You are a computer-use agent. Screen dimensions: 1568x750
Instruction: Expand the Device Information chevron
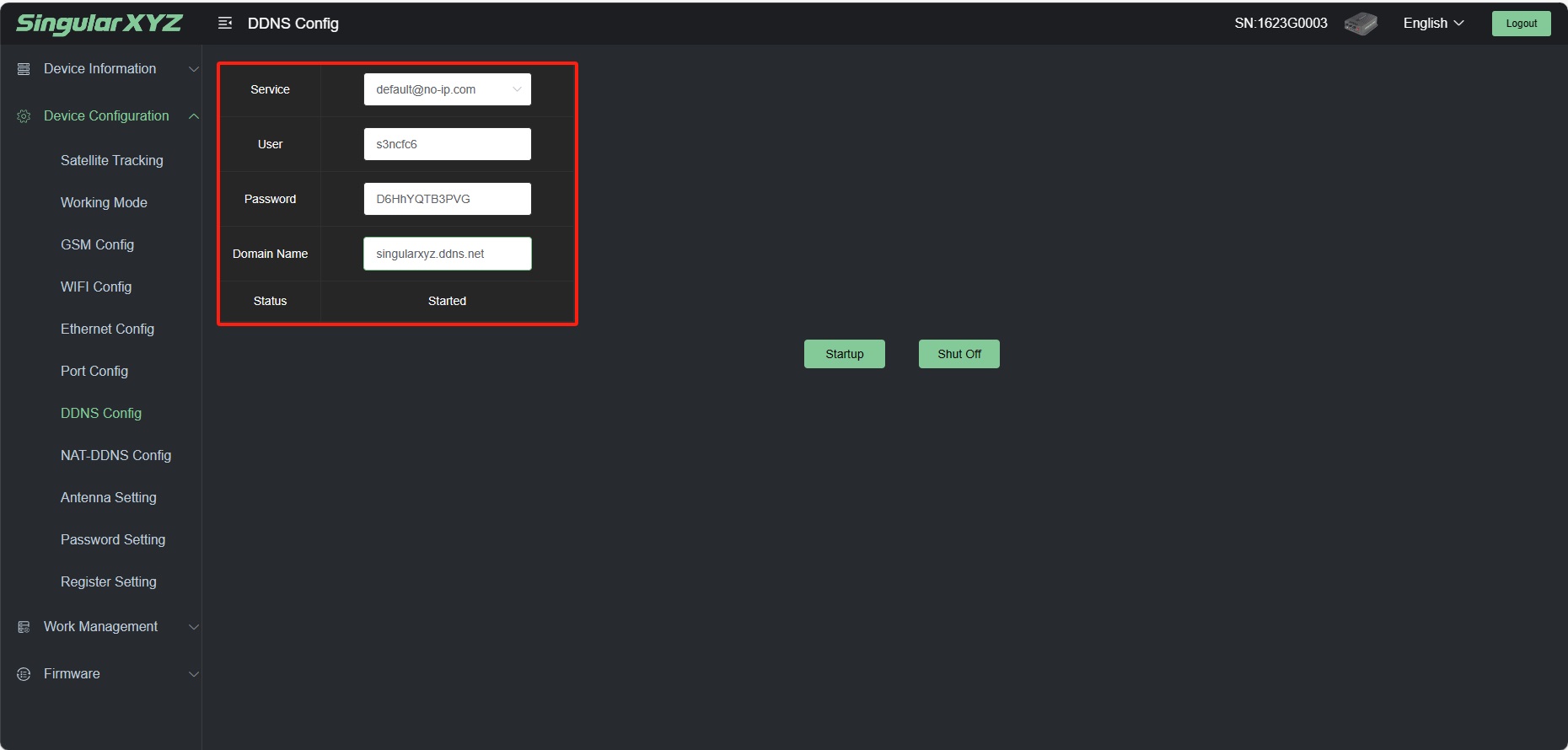[194, 69]
